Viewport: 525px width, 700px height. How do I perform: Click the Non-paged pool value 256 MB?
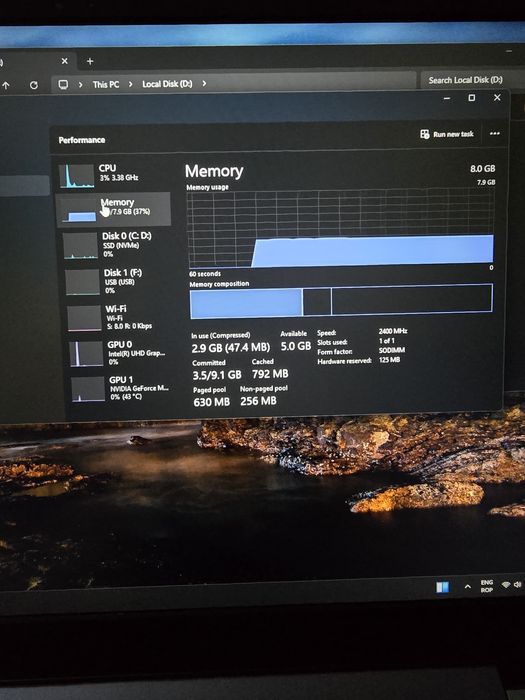click(258, 401)
